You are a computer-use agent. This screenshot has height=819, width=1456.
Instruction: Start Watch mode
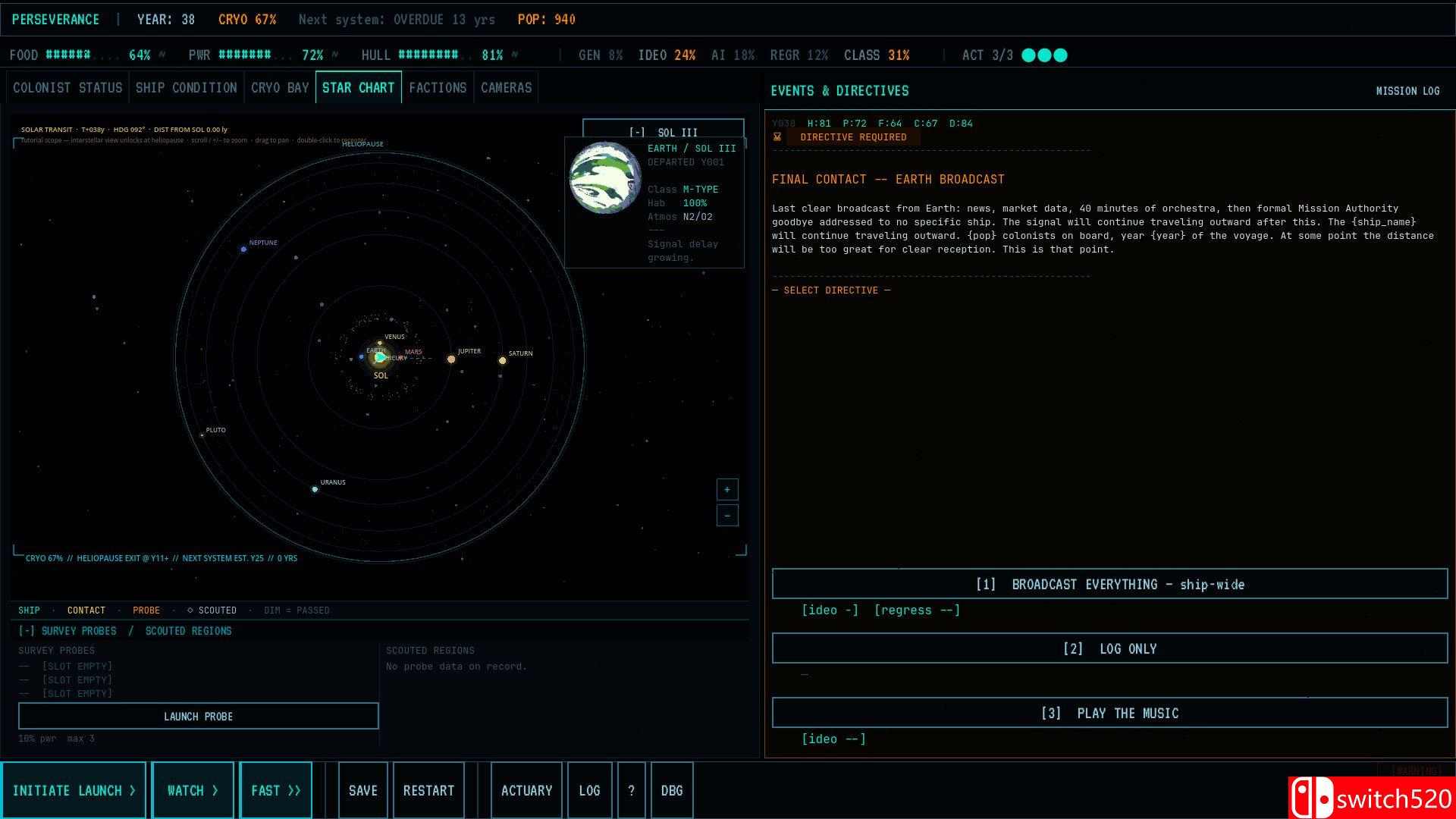click(193, 790)
